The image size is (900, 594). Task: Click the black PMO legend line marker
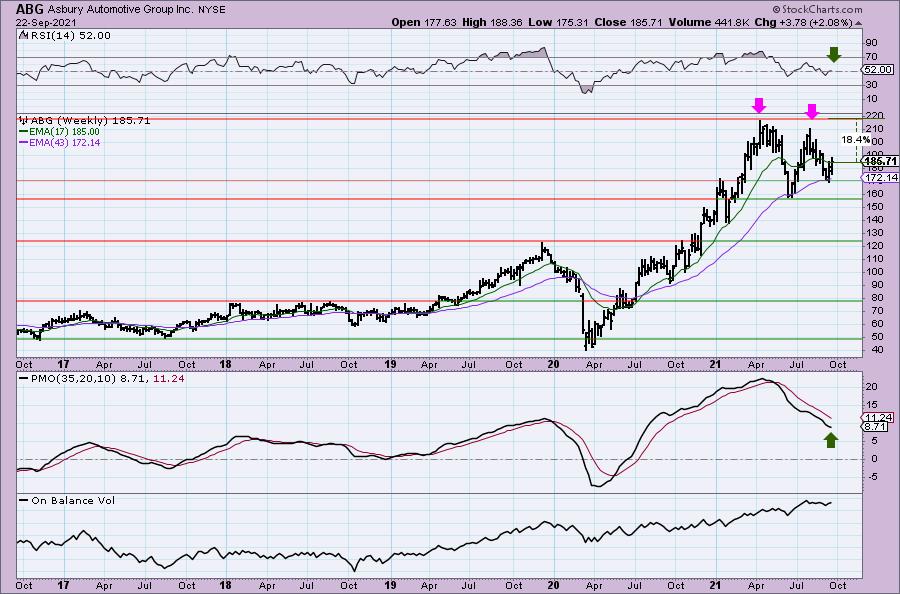[x=24, y=379]
